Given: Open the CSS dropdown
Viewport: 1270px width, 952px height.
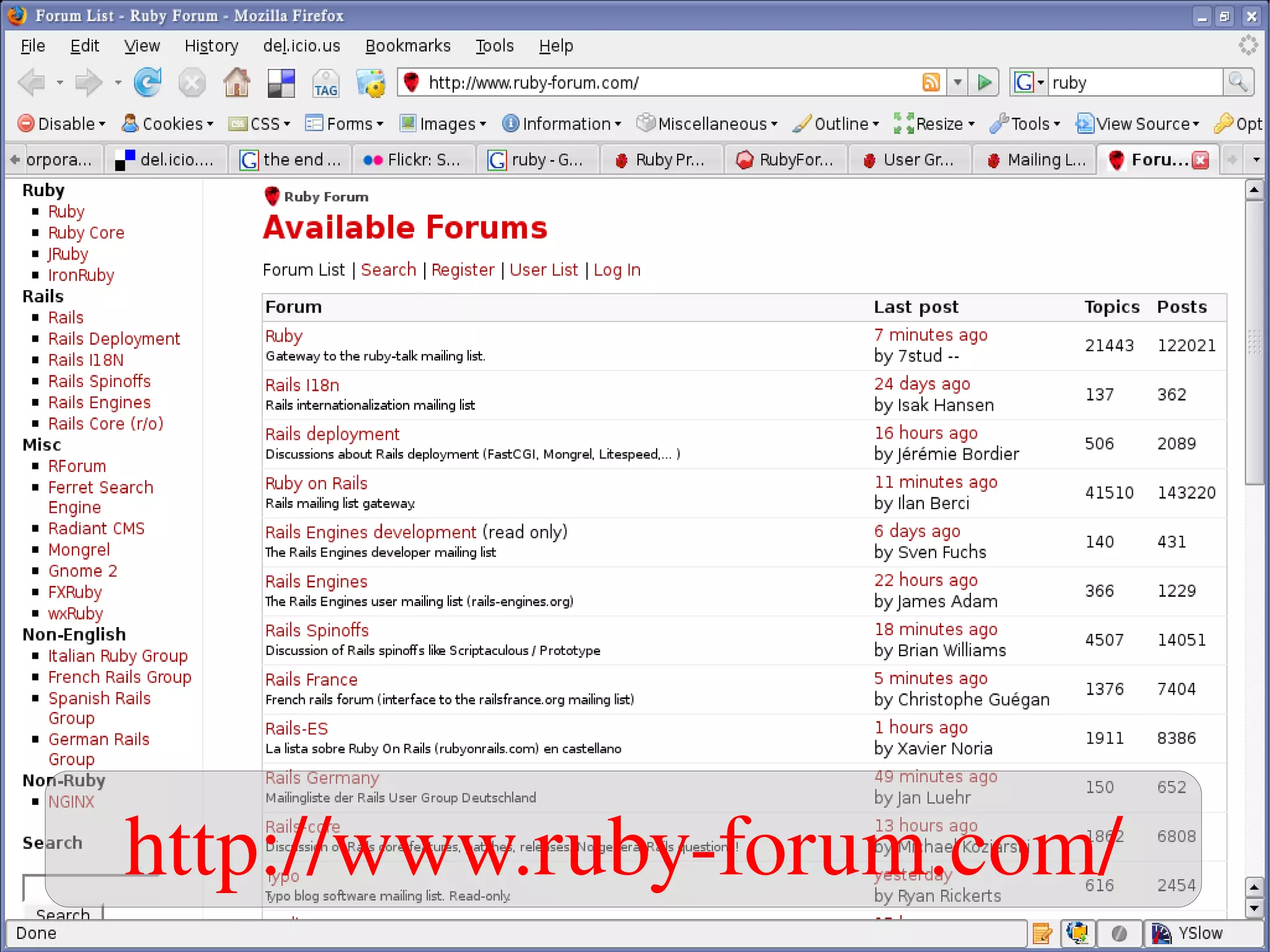Looking at the screenshot, I should (x=259, y=124).
